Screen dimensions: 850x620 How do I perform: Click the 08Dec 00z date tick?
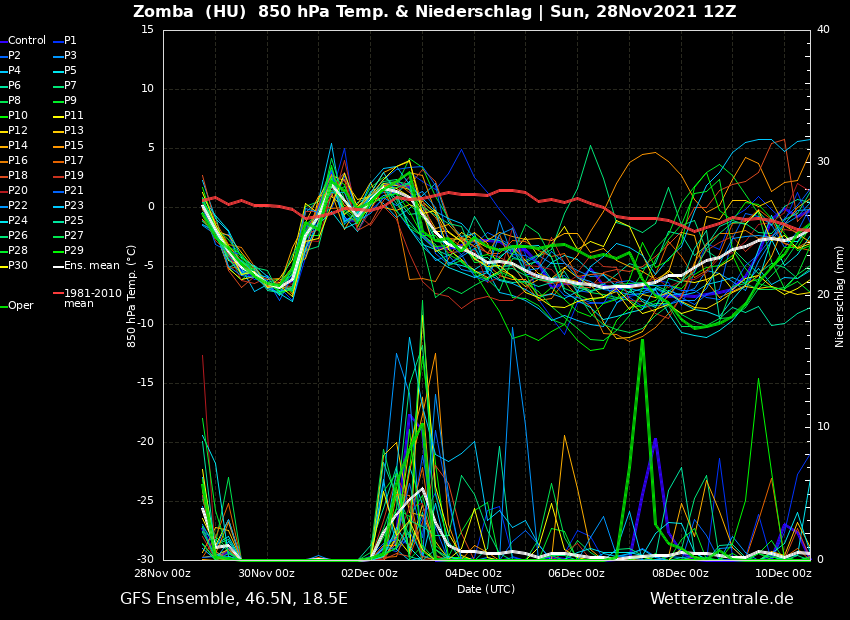tap(680, 574)
